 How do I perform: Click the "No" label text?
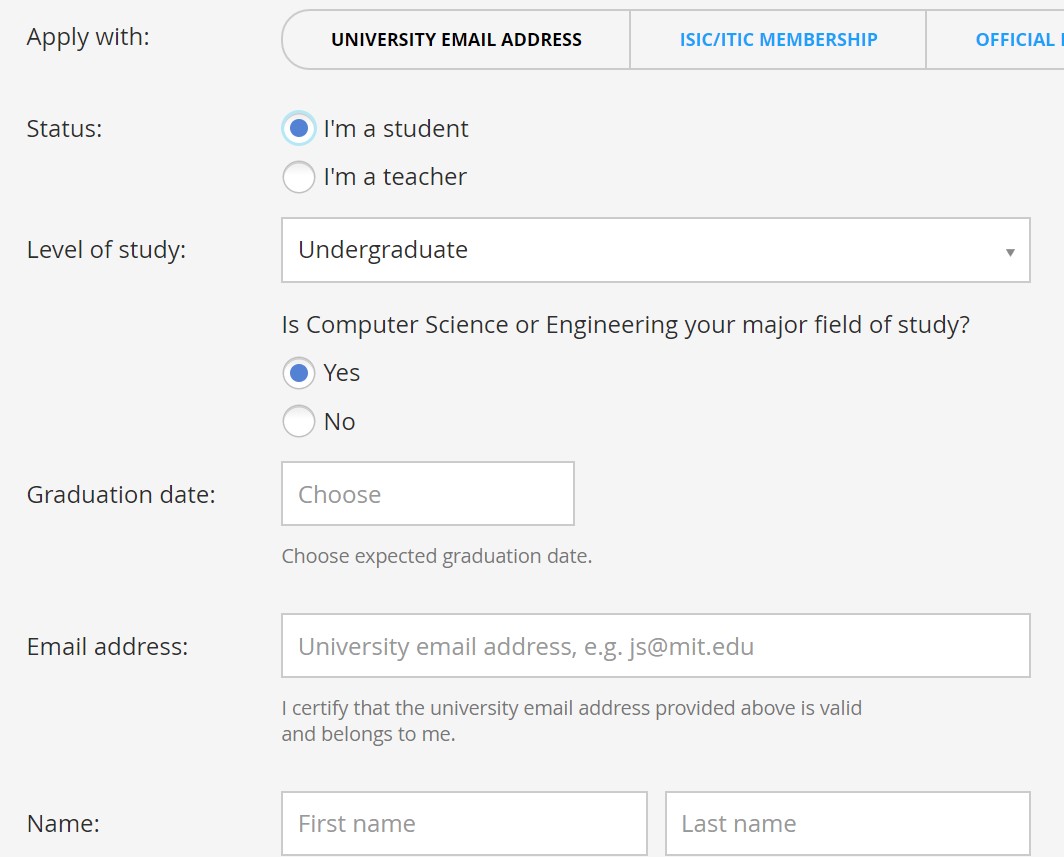click(x=340, y=422)
